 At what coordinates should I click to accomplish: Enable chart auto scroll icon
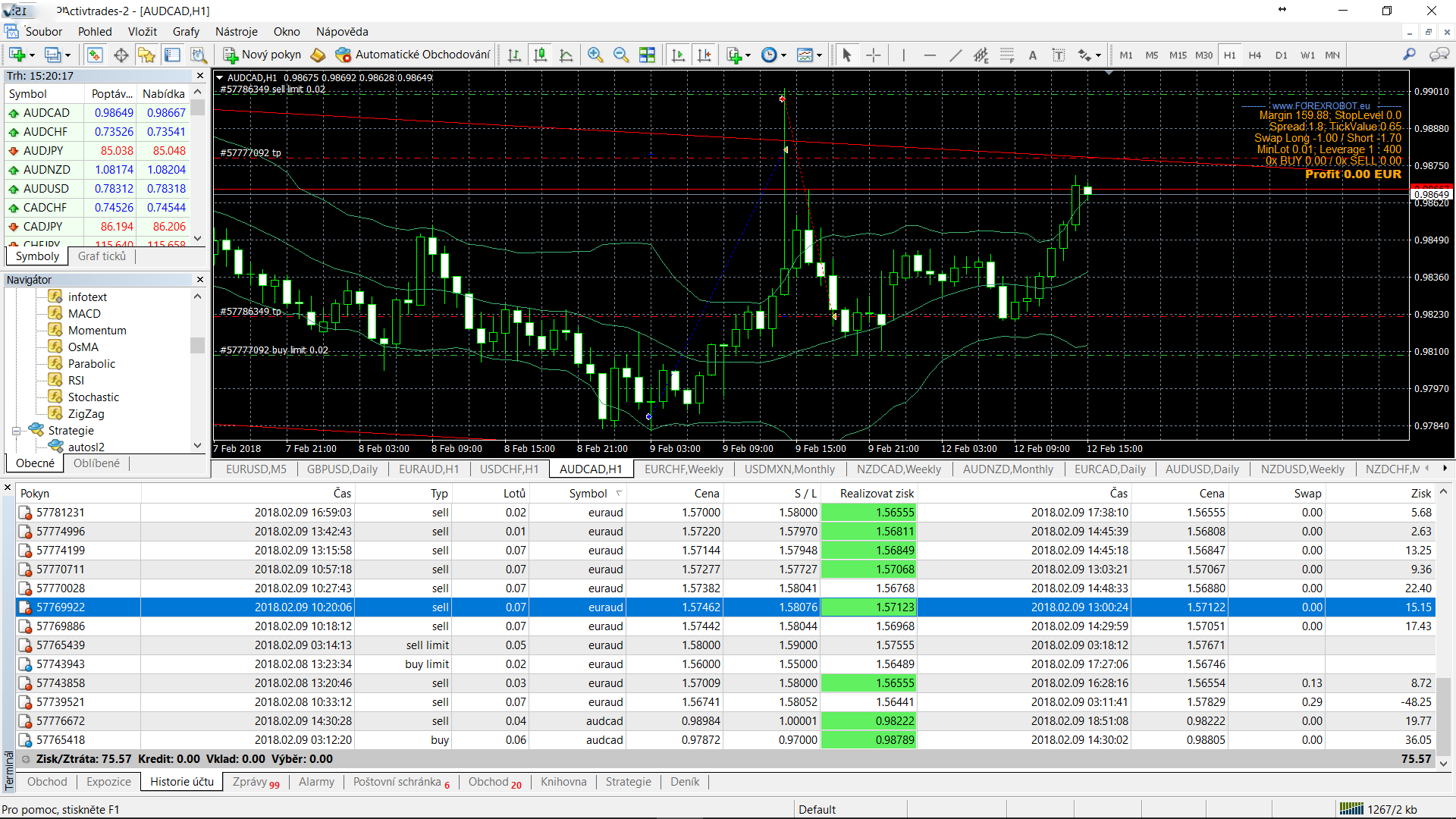pos(678,55)
